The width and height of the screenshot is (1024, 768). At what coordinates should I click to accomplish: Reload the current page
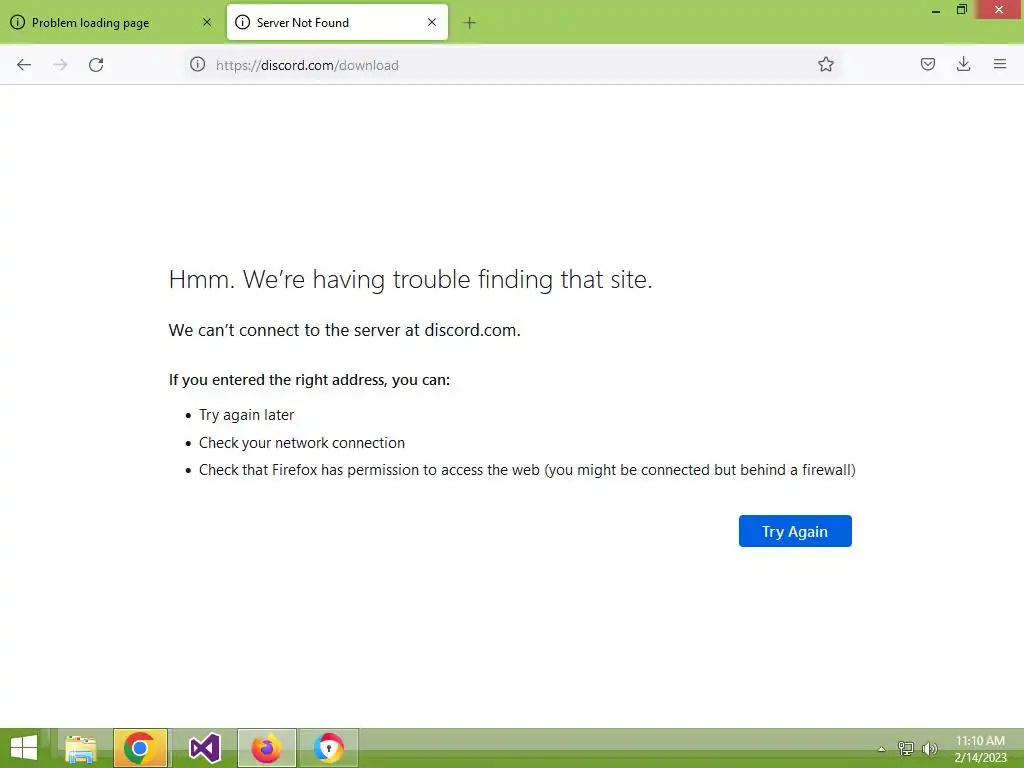96,65
